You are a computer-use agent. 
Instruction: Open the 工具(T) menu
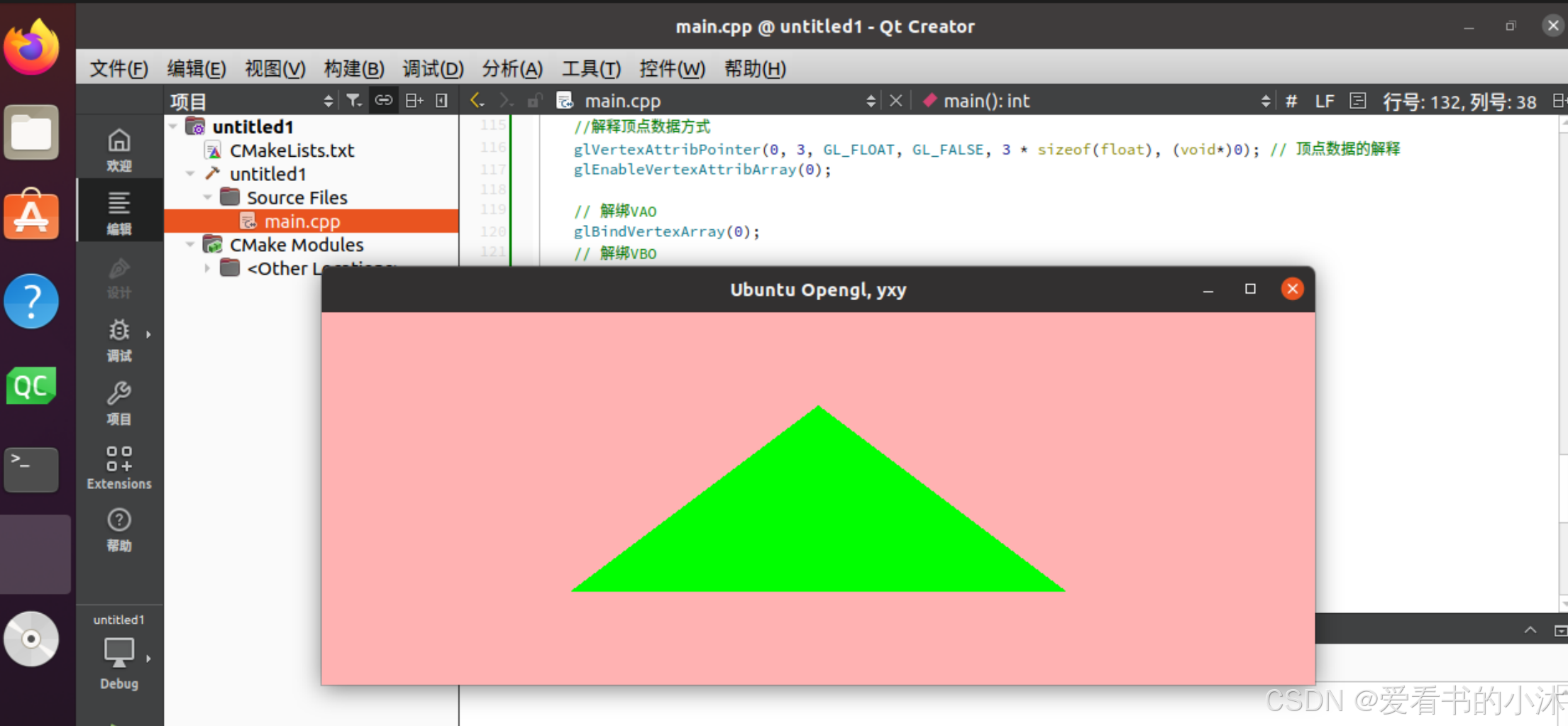pos(591,69)
